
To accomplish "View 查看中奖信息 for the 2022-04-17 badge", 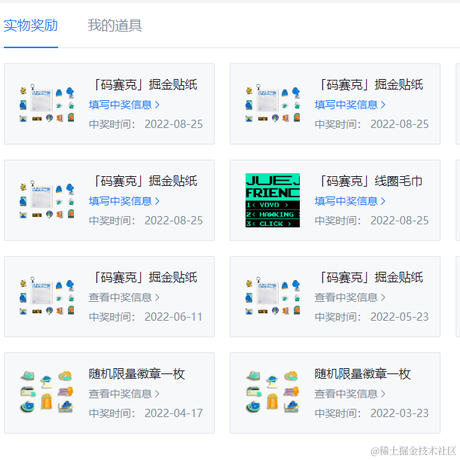I will 124,394.
